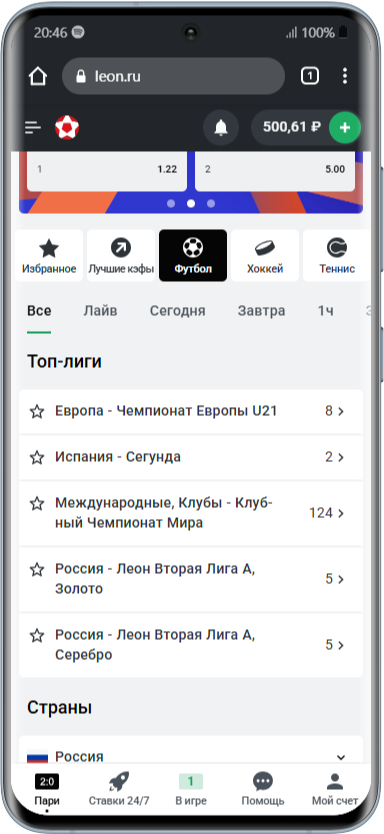Go to browser home icon
The width and height of the screenshot is (384, 834).
click(38, 76)
